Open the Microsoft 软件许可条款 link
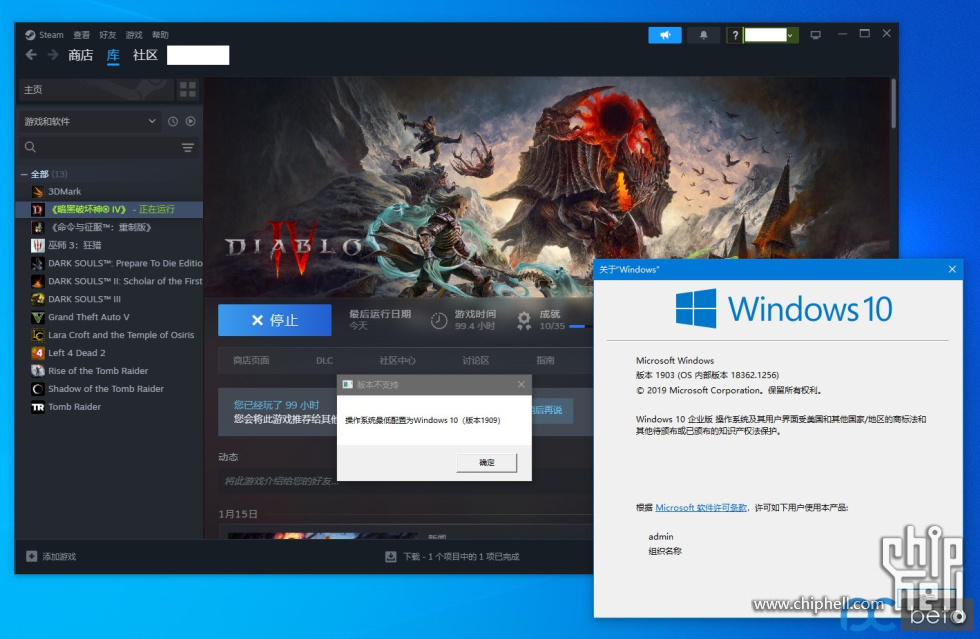The height and width of the screenshot is (639, 980). [x=701, y=508]
